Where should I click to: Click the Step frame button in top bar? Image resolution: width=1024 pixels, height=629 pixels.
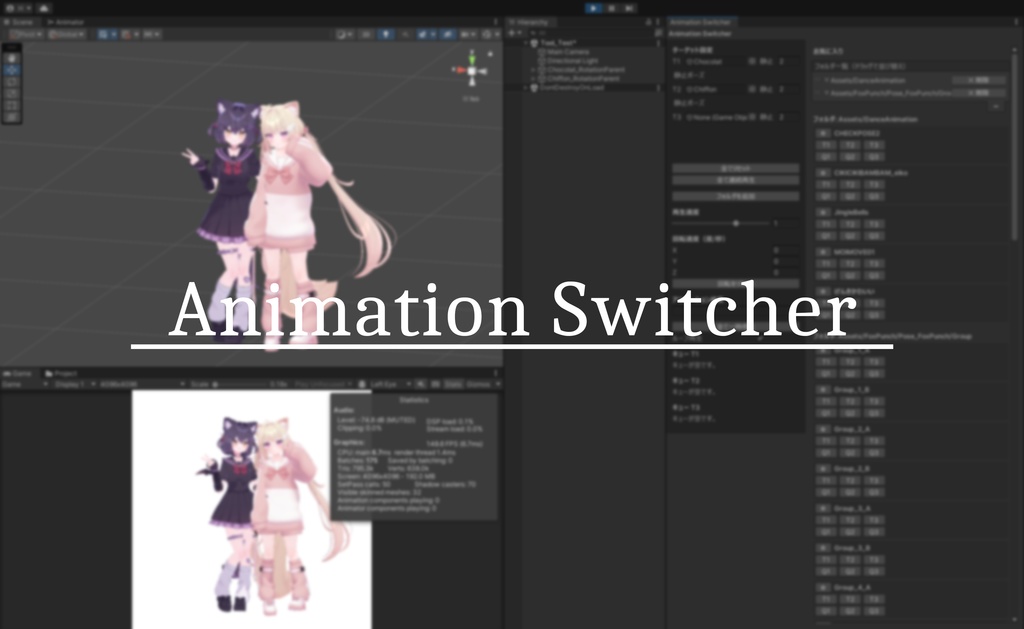coord(629,8)
